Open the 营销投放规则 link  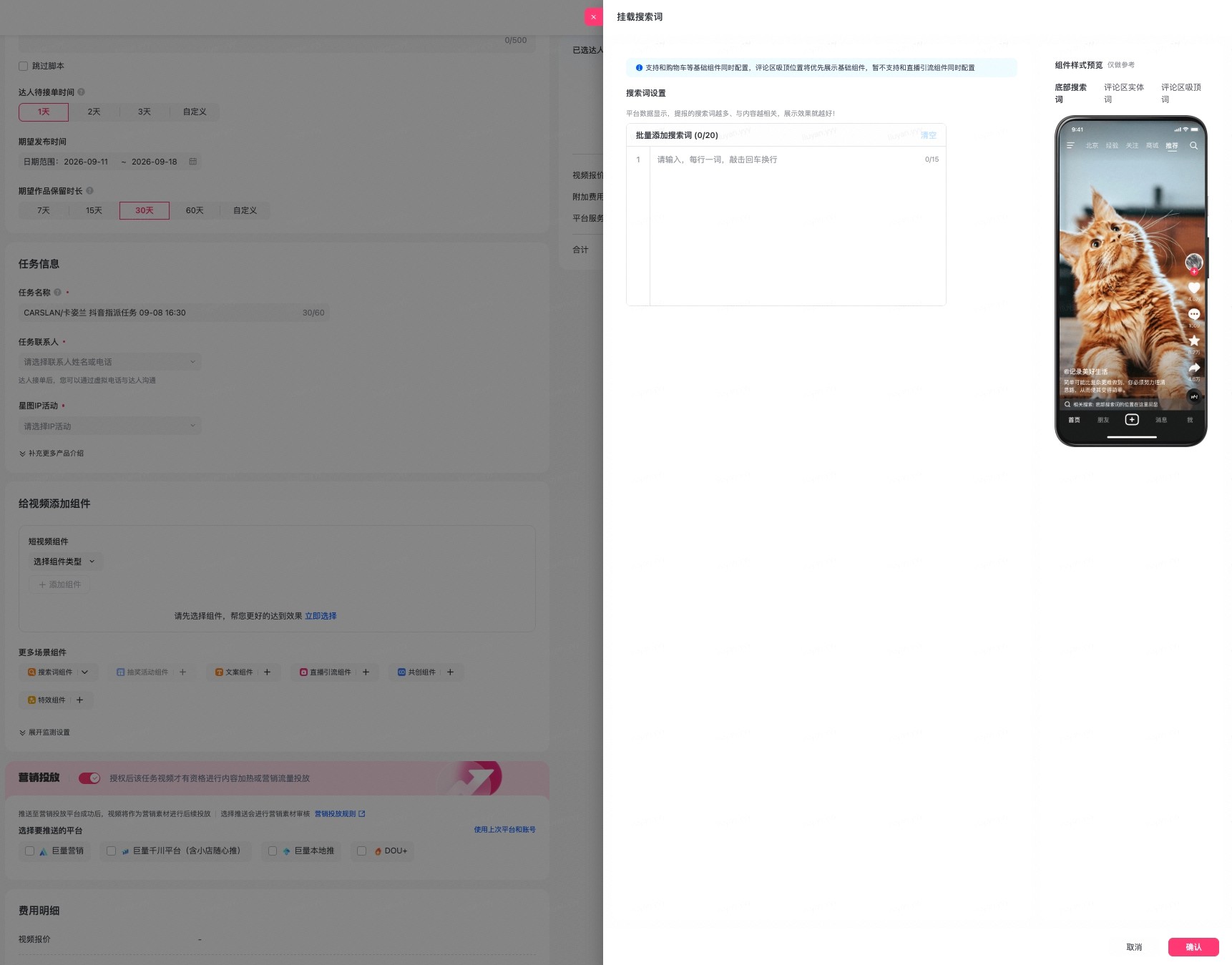coord(340,814)
